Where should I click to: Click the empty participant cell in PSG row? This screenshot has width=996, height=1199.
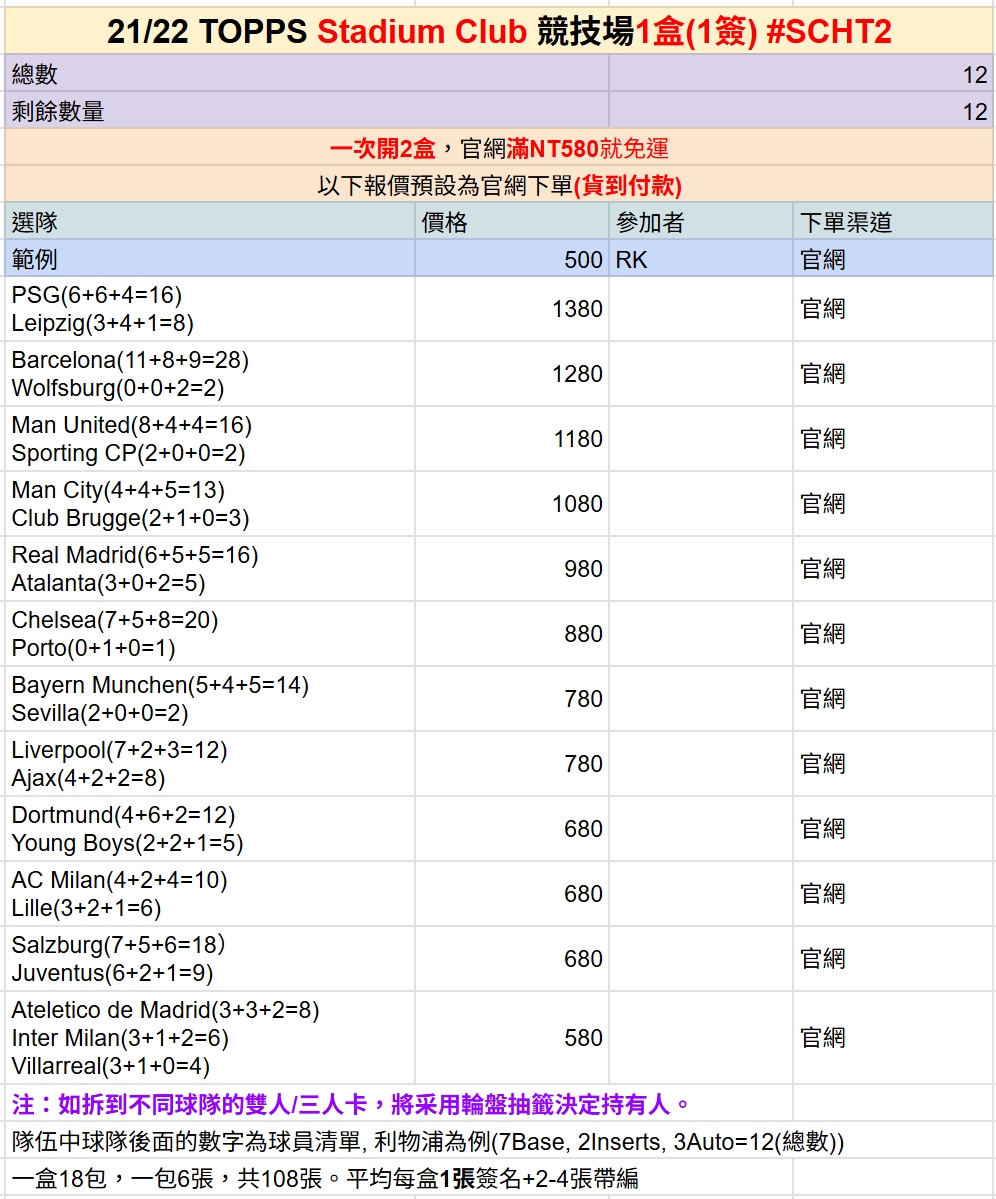[x=701, y=309]
